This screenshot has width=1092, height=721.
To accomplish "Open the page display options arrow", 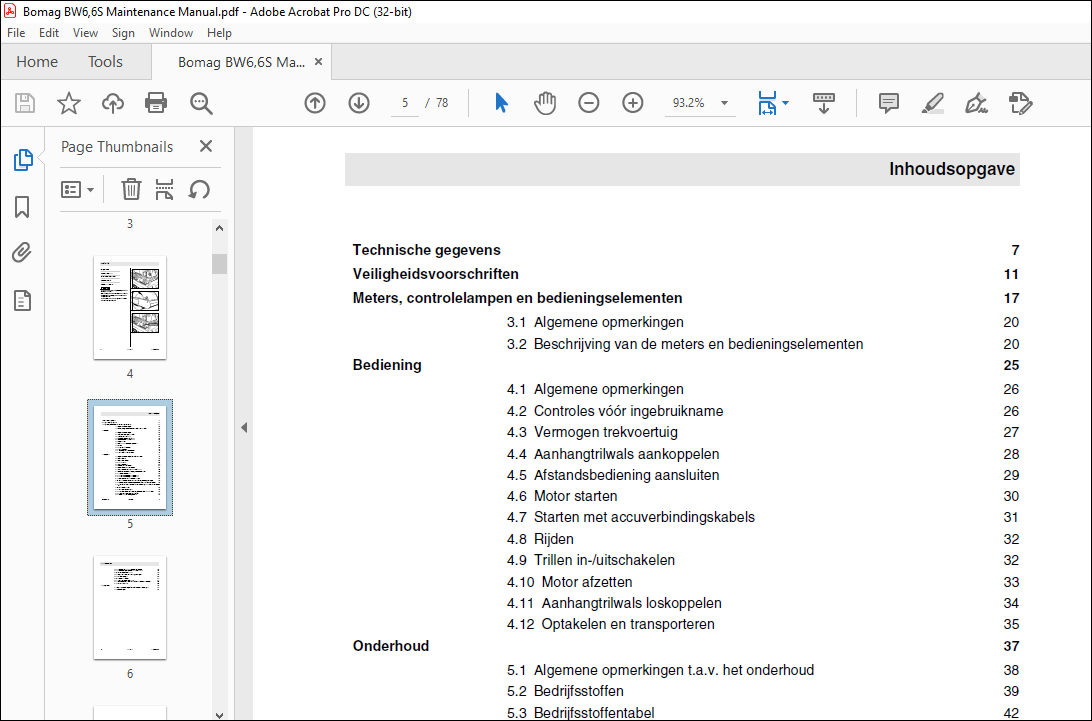I will (786, 103).
